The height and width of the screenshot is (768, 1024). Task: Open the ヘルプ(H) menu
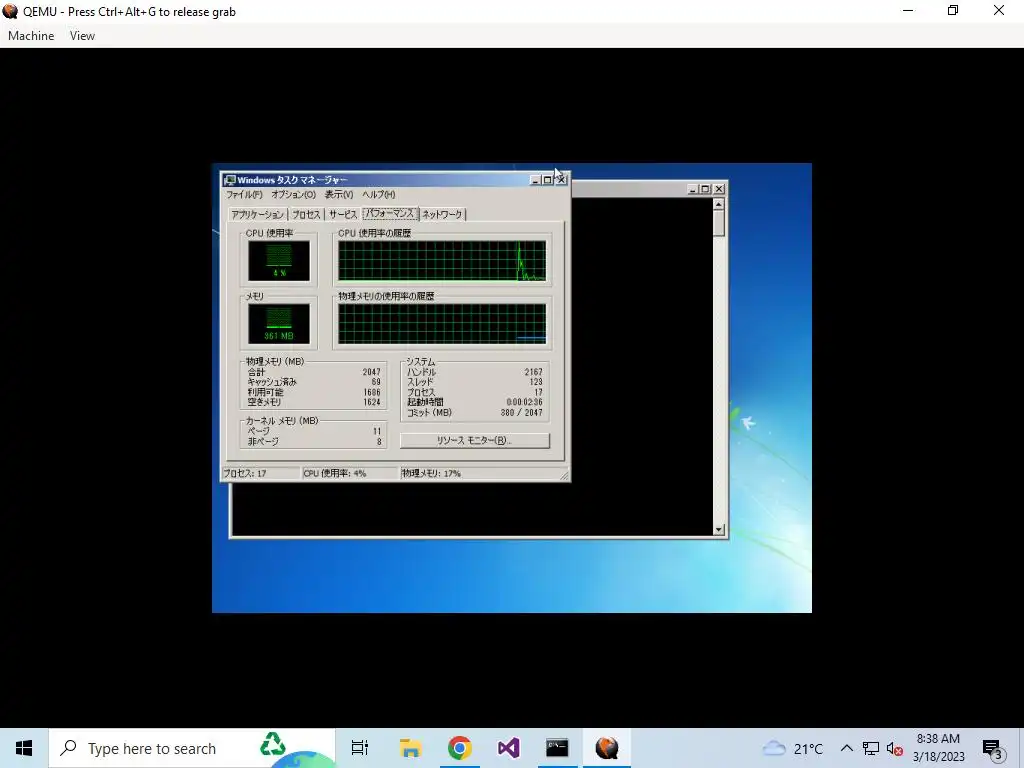coord(379,195)
